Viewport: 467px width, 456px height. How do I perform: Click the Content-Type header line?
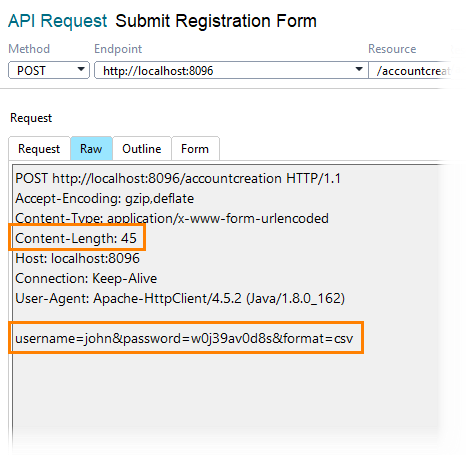pos(172,218)
